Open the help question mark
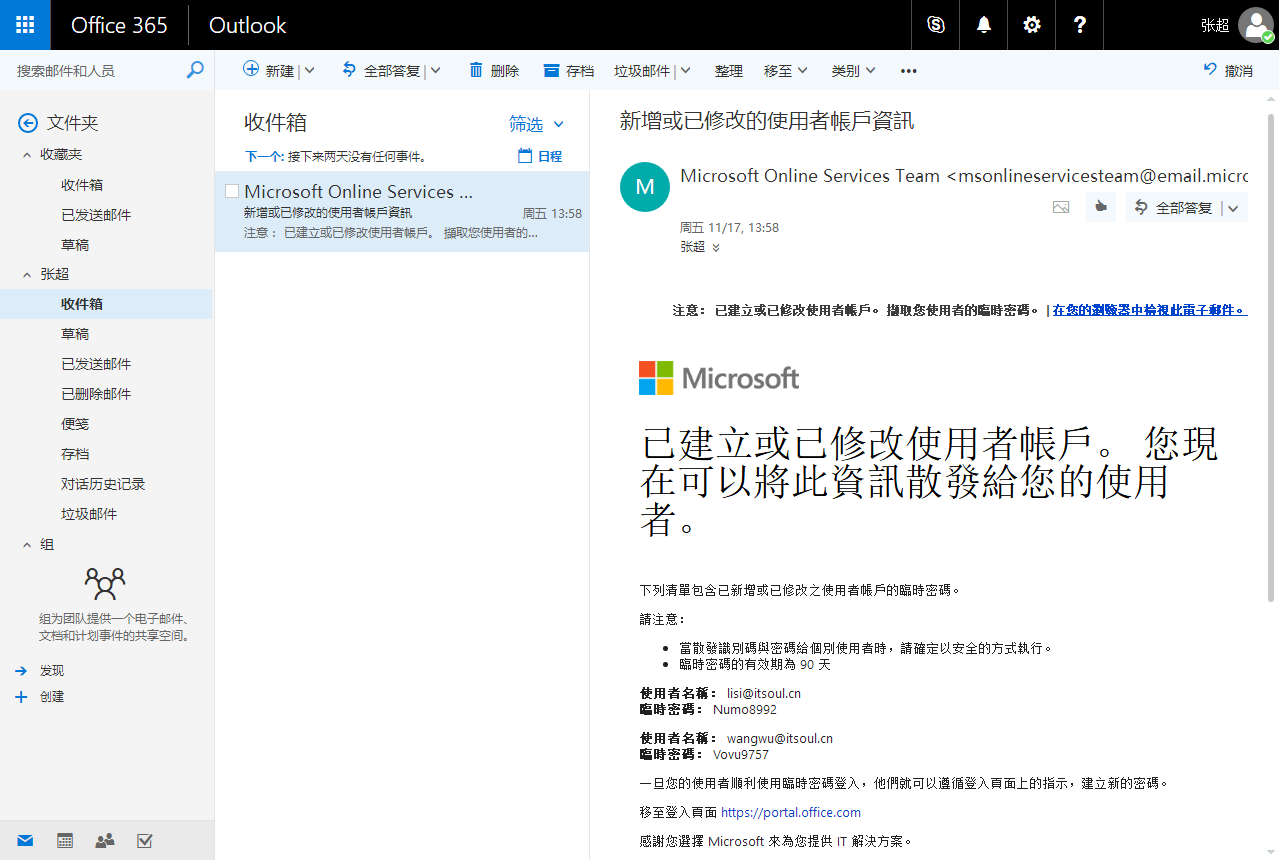This screenshot has height=860, width=1279. 1080,25
